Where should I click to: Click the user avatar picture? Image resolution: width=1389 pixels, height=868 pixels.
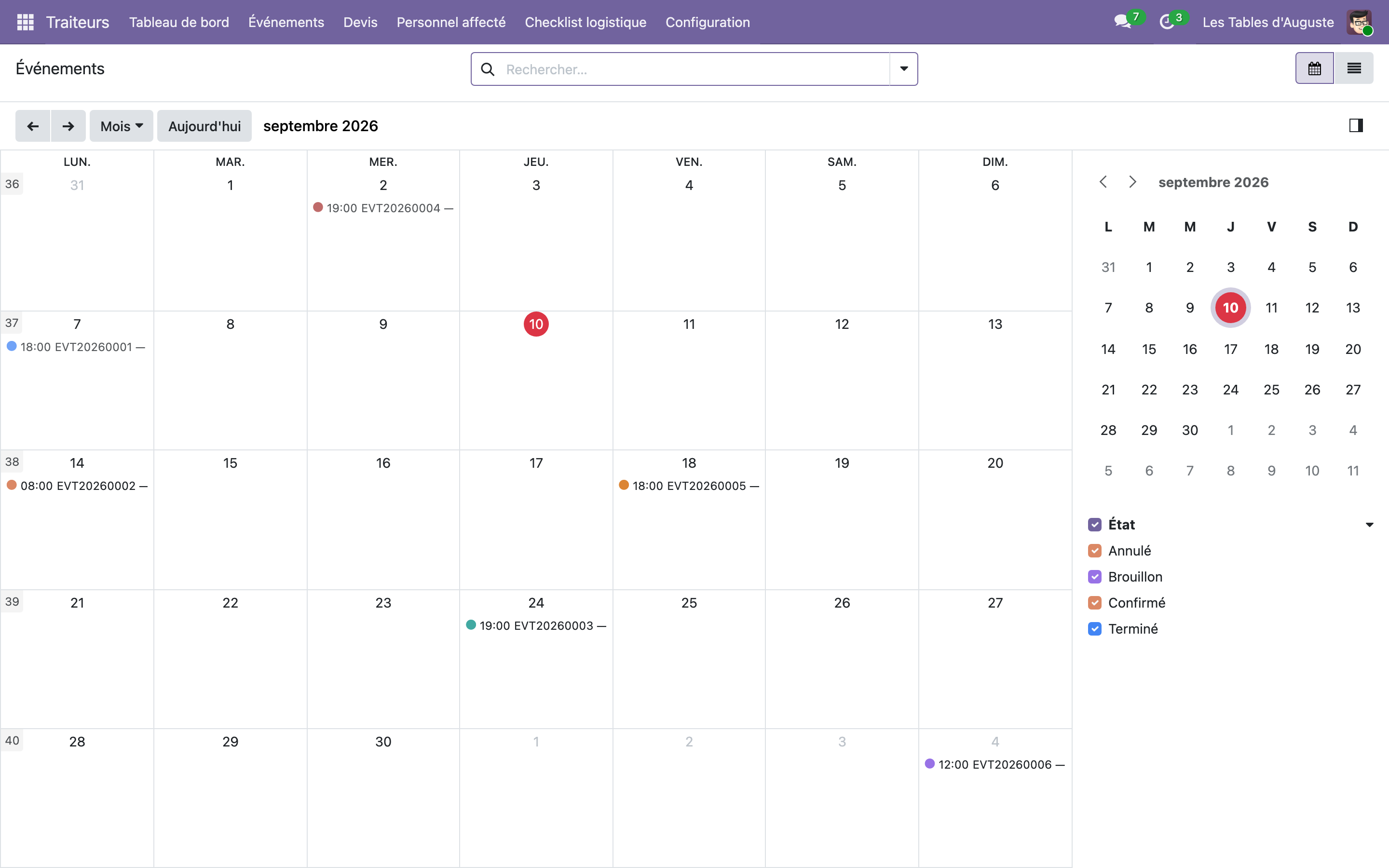click(1359, 22)
